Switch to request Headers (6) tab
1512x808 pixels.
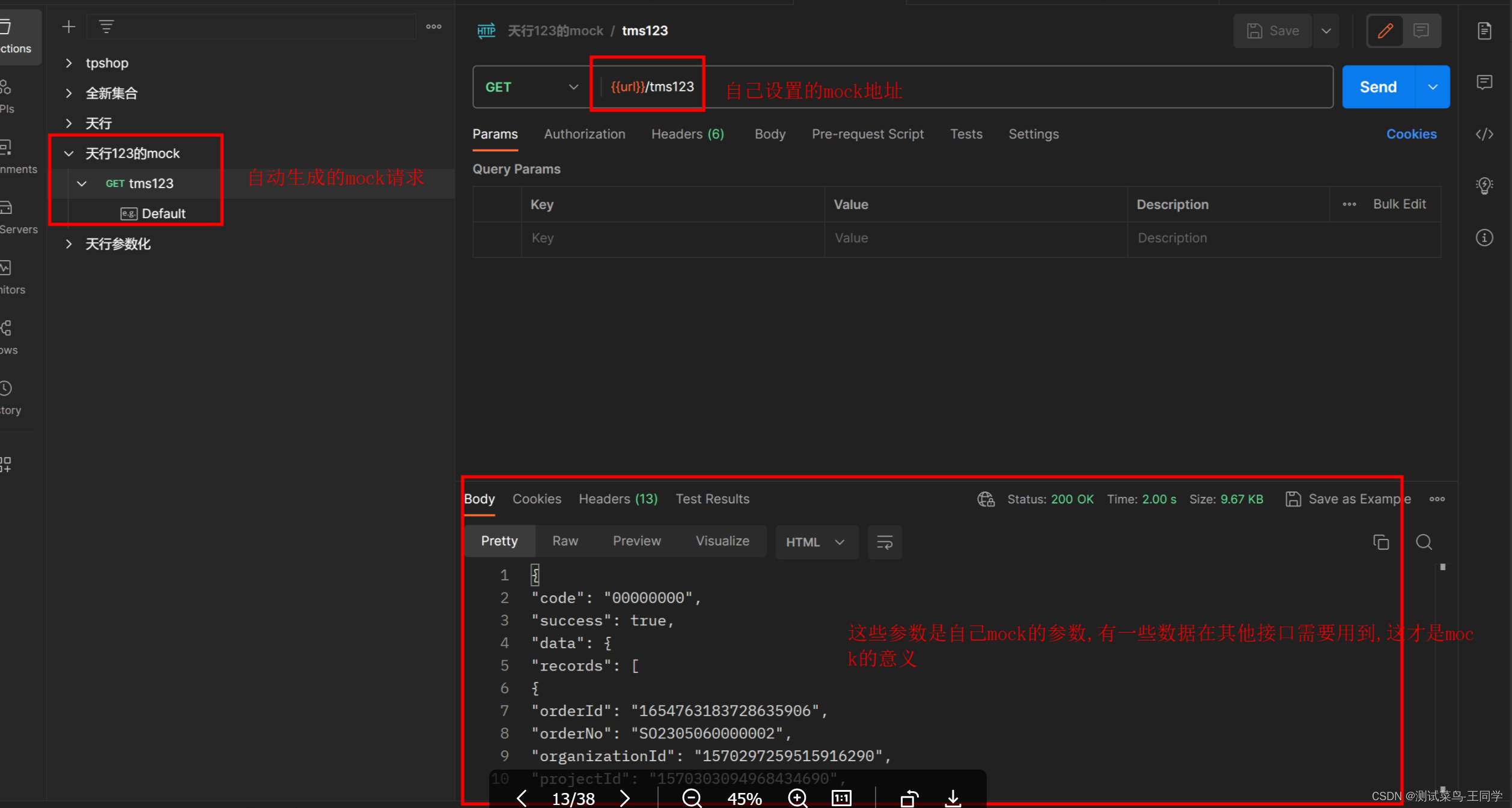[687, 134]
